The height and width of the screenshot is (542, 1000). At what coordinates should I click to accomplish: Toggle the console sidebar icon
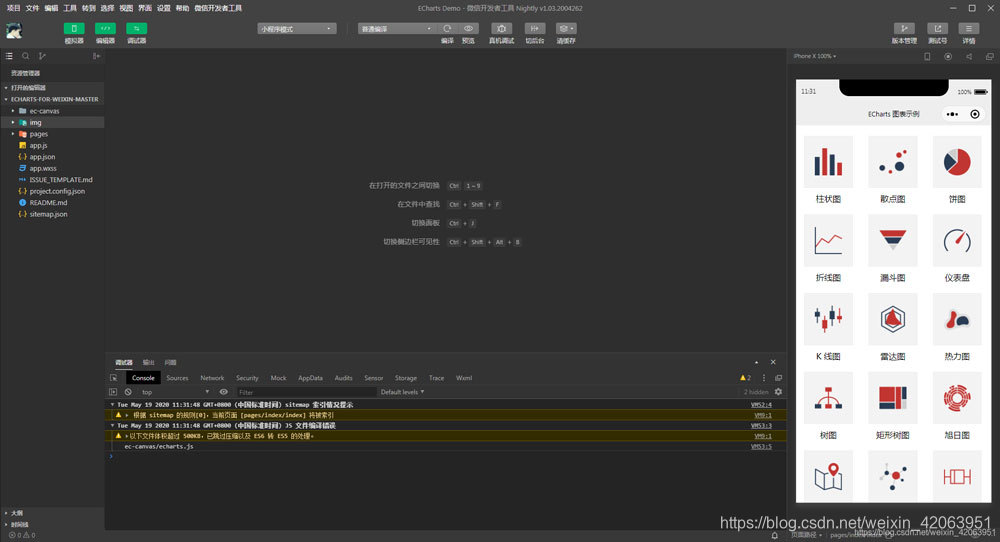113,392
